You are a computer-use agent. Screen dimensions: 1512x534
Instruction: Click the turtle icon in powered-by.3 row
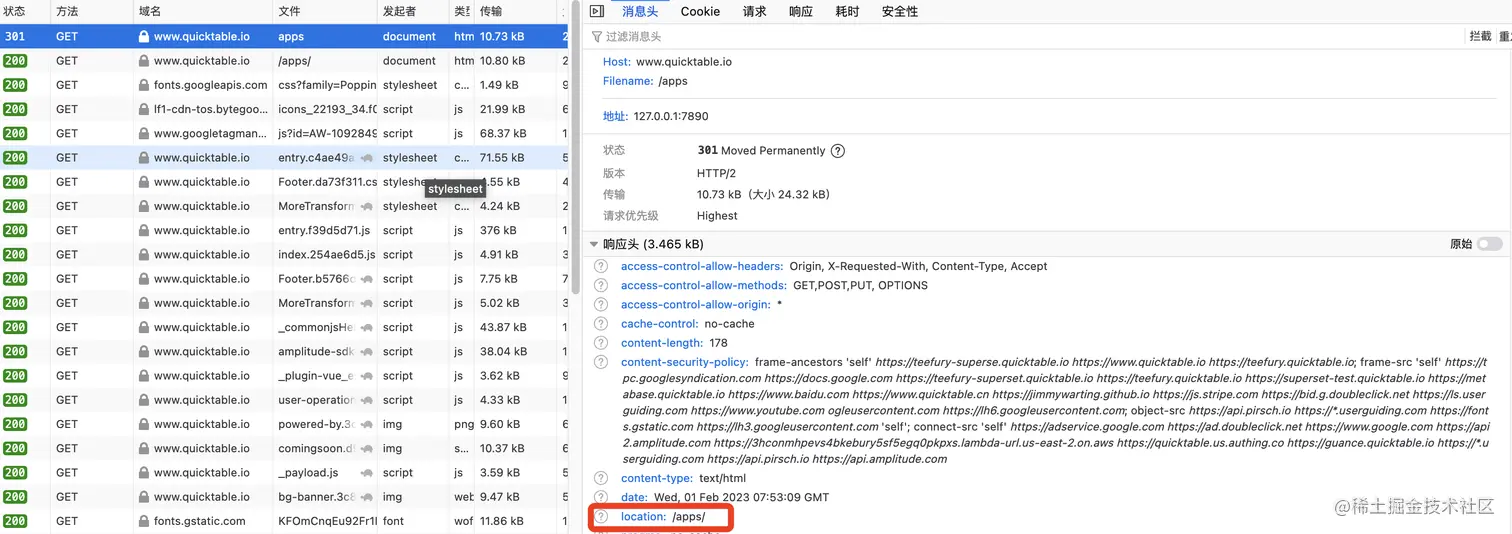pyautogui.click(x=367, y=424)
